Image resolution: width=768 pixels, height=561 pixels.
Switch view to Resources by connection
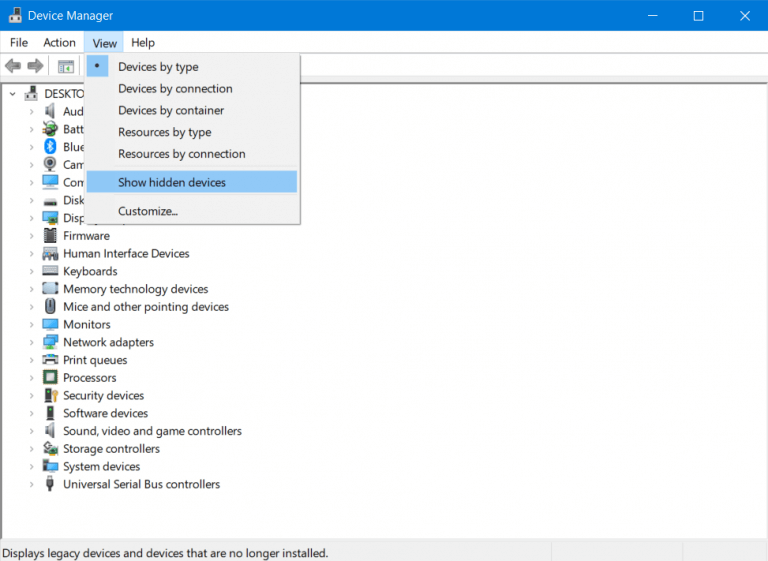click(192, 154)
